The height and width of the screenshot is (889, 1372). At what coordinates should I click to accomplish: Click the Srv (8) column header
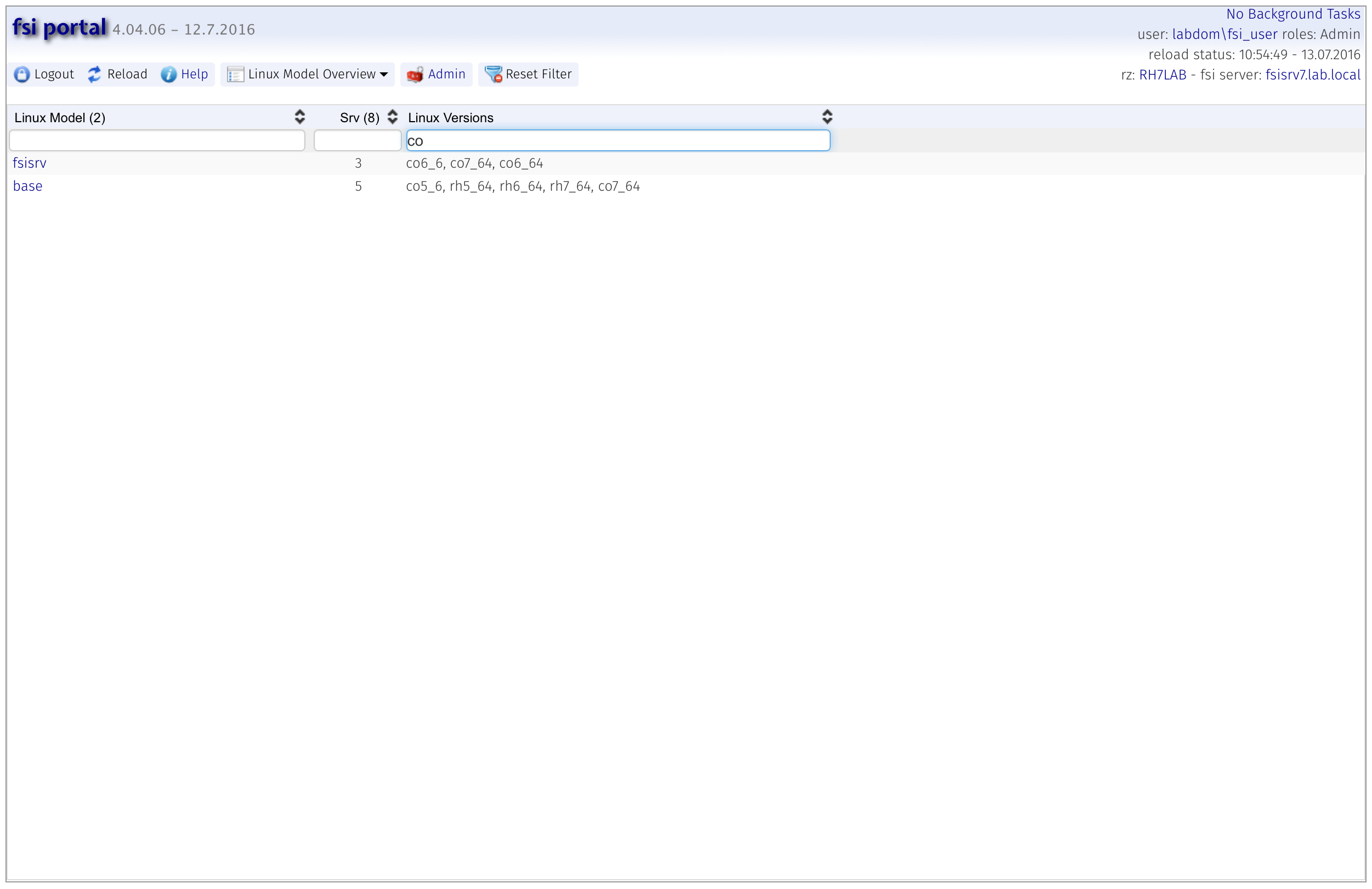pyautogui.click(x=360, y=117)
